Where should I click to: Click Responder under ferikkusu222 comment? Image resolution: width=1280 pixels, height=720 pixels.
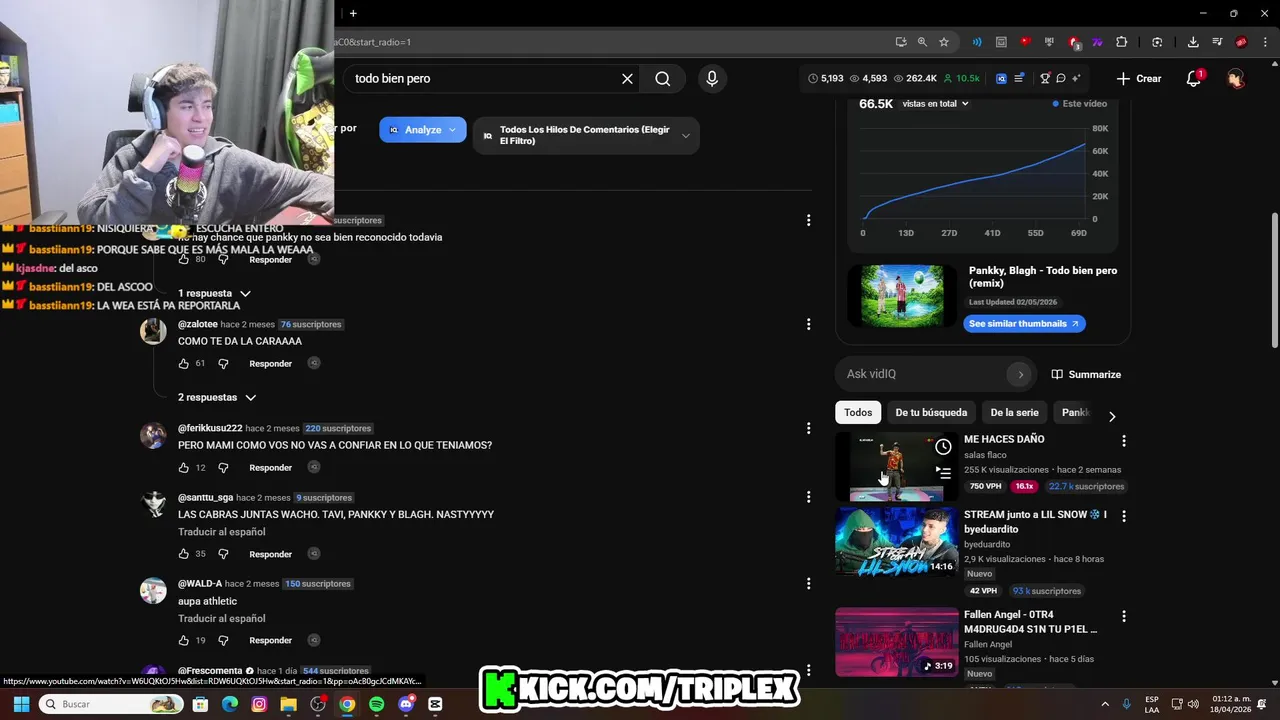pos(270,468)
